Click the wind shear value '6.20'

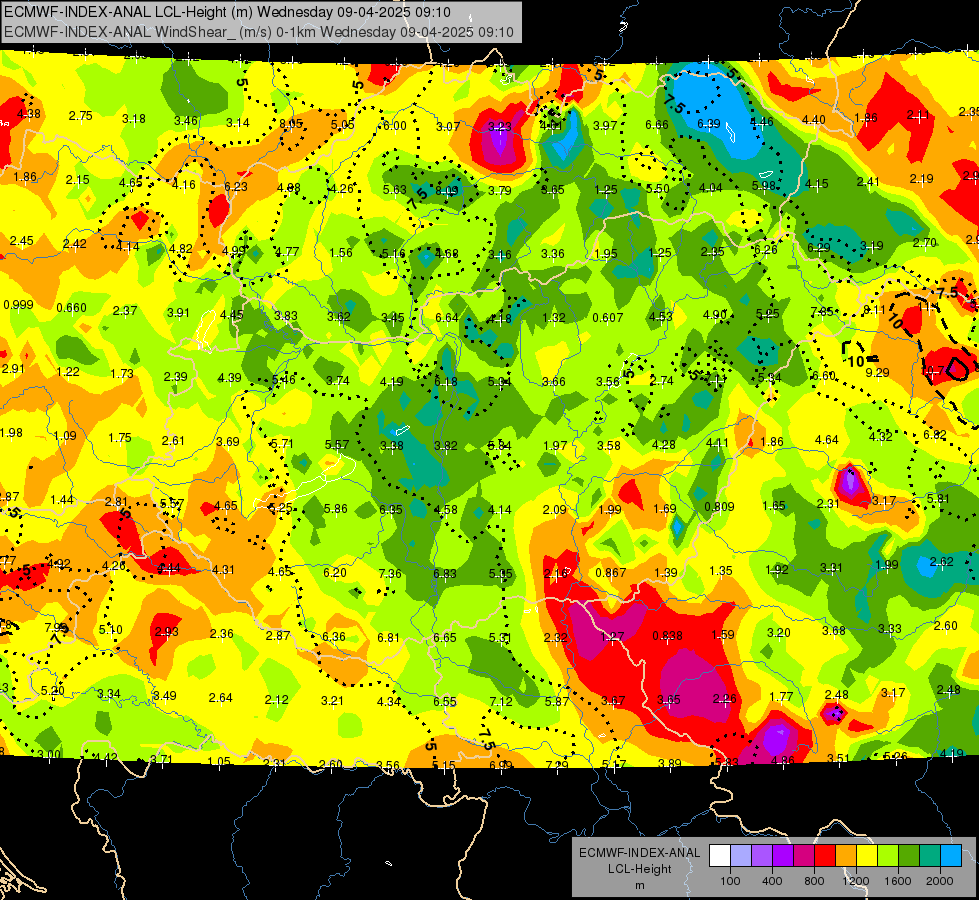[335, 572]
